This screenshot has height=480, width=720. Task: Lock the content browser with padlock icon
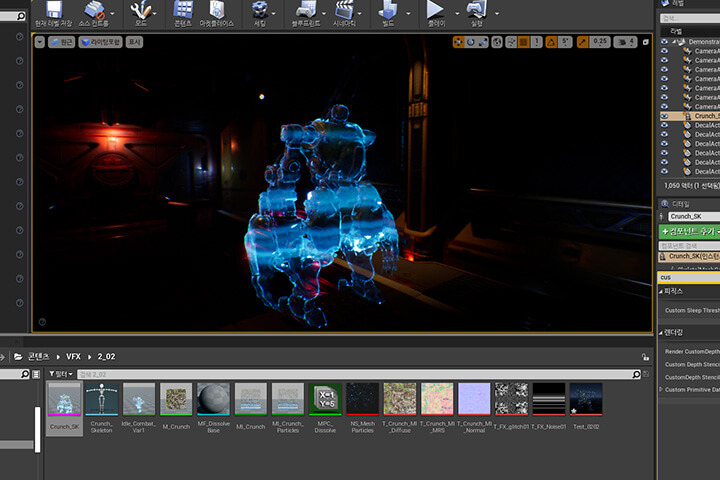point(645,357)
